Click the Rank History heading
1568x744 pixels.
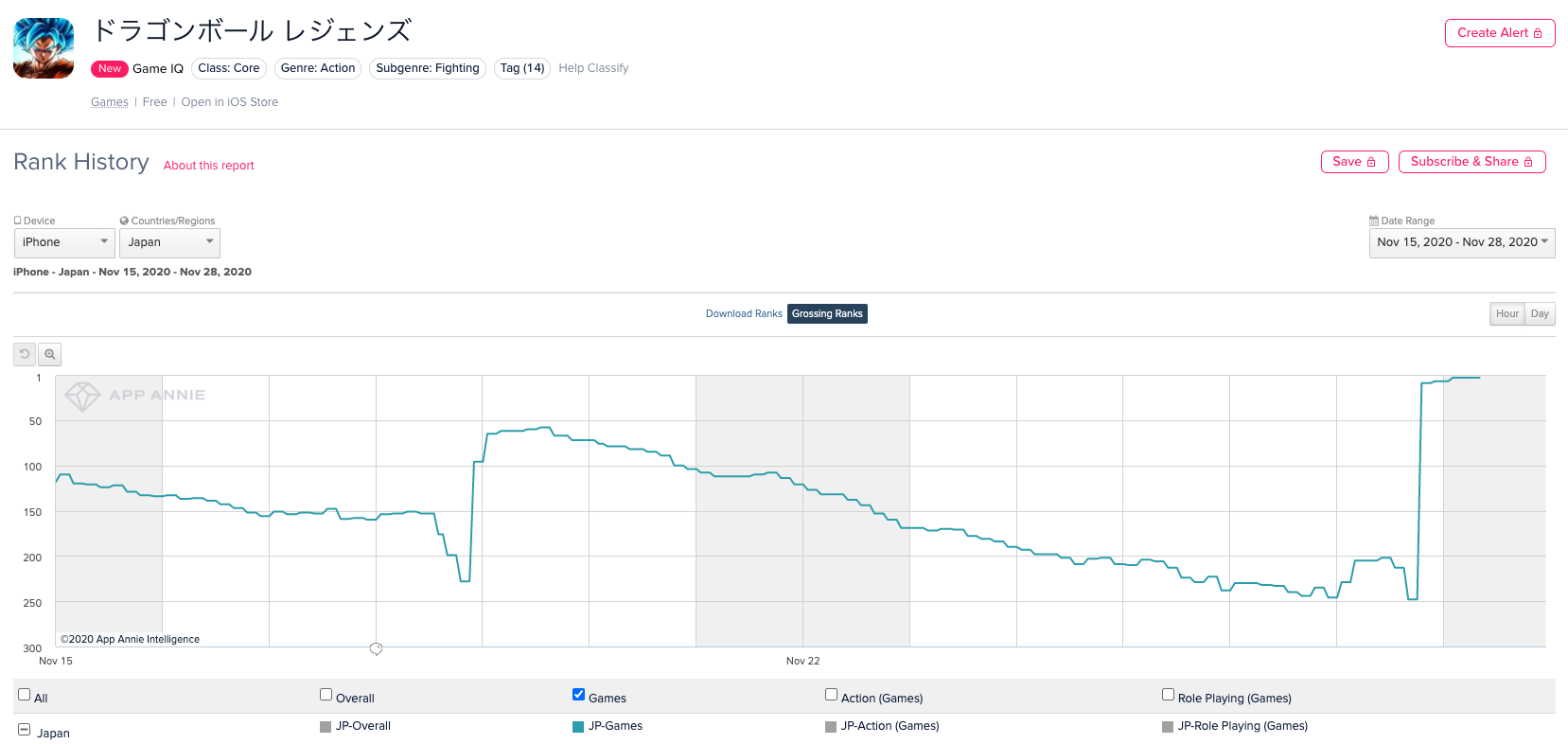(81, 162)
